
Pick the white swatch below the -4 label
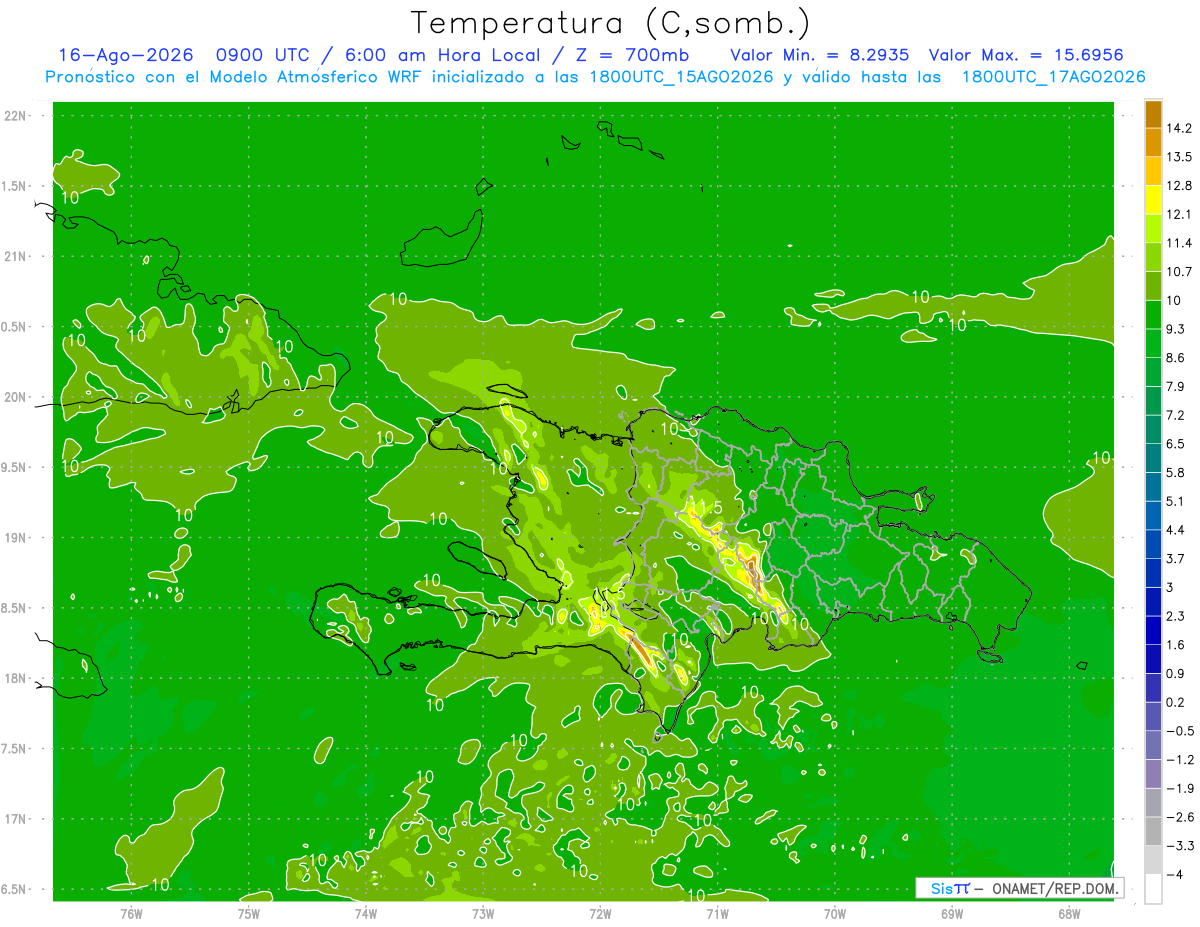1153,889
